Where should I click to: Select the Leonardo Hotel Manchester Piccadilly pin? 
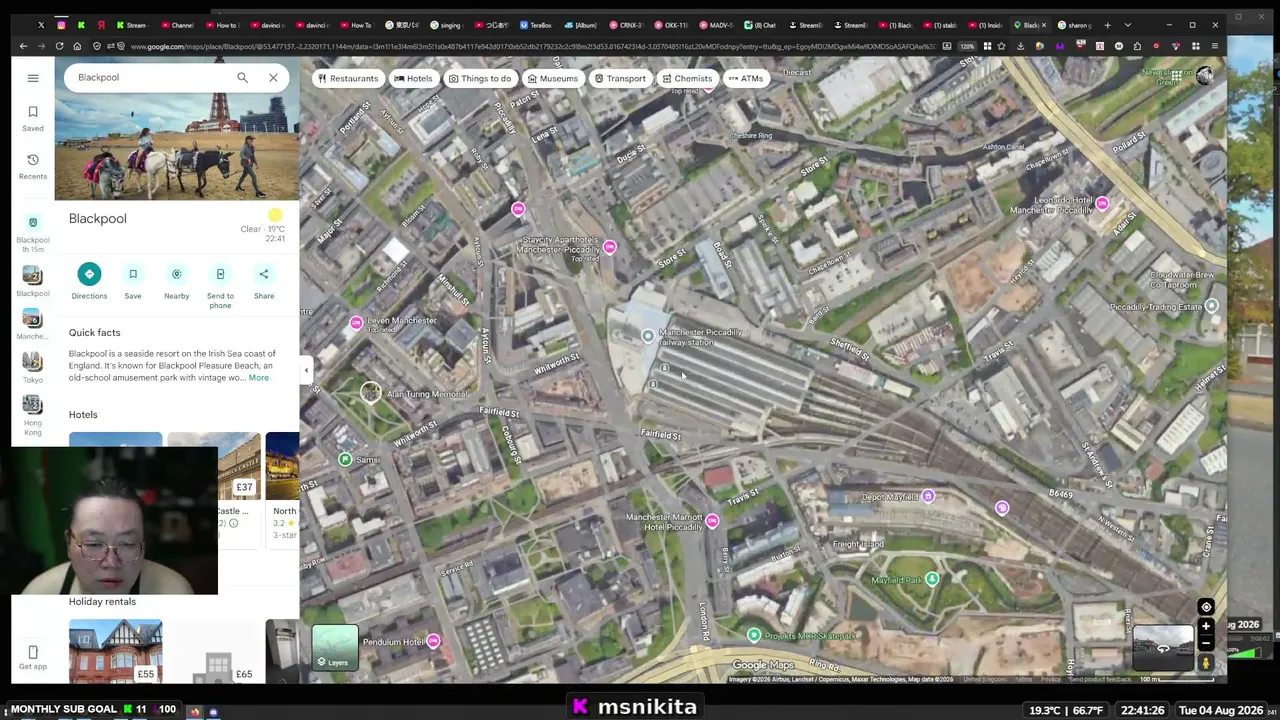[1102, 204]
